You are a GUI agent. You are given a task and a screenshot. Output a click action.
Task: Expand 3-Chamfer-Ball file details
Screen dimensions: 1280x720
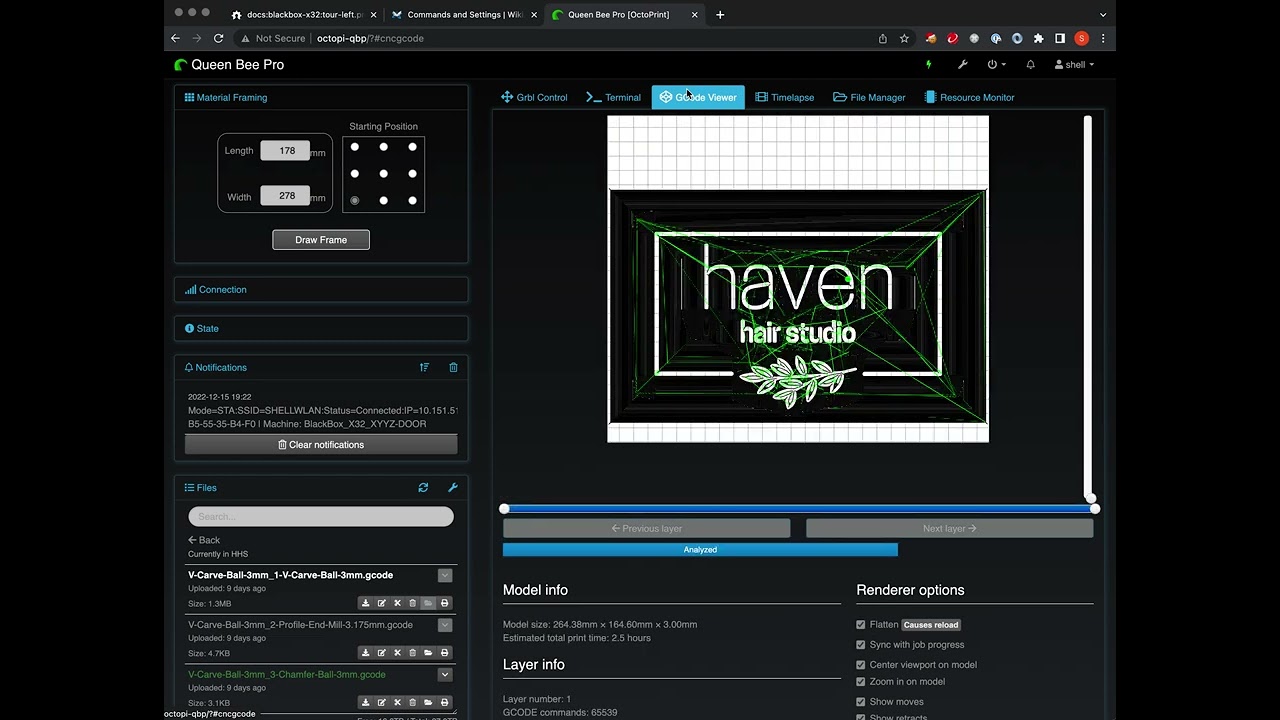coord(445,675)
